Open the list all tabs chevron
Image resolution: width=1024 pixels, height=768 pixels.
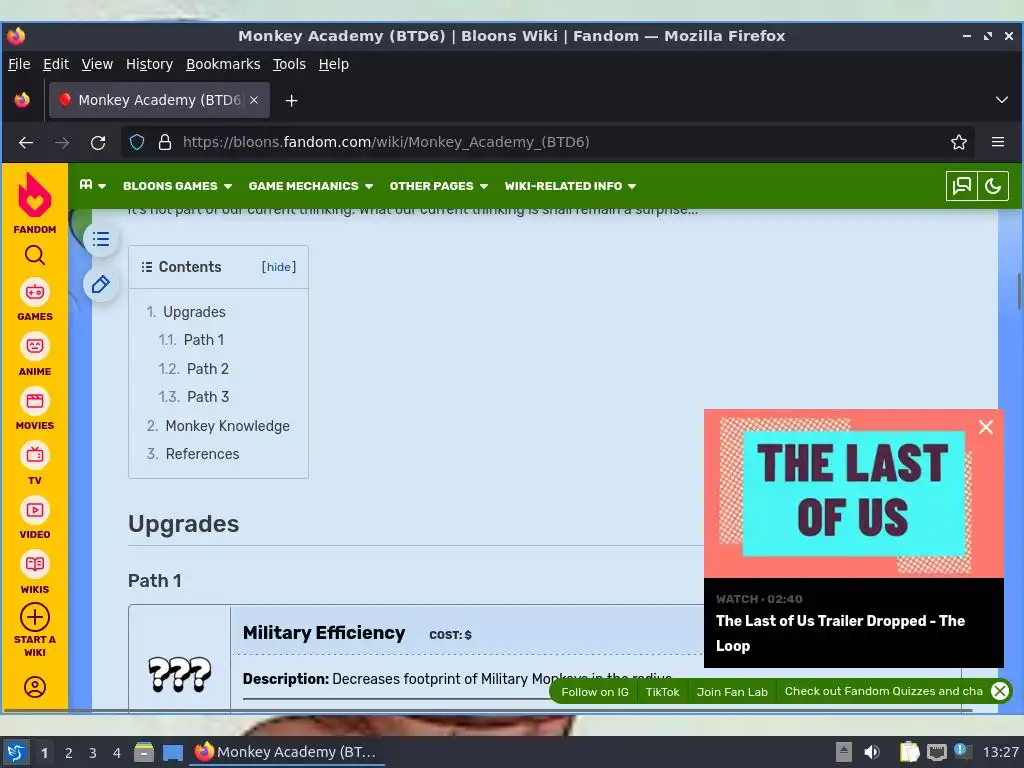coord(1002,100)
